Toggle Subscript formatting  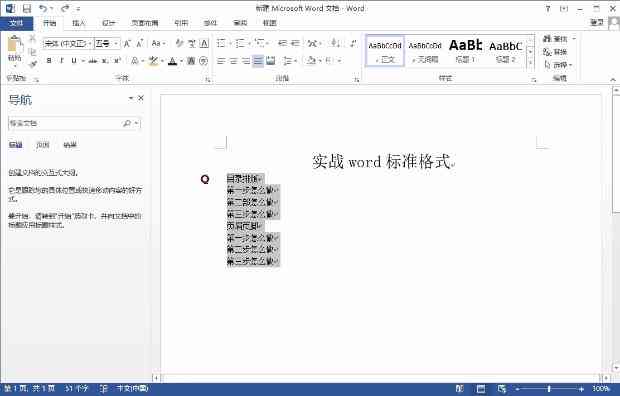point(105,61)
